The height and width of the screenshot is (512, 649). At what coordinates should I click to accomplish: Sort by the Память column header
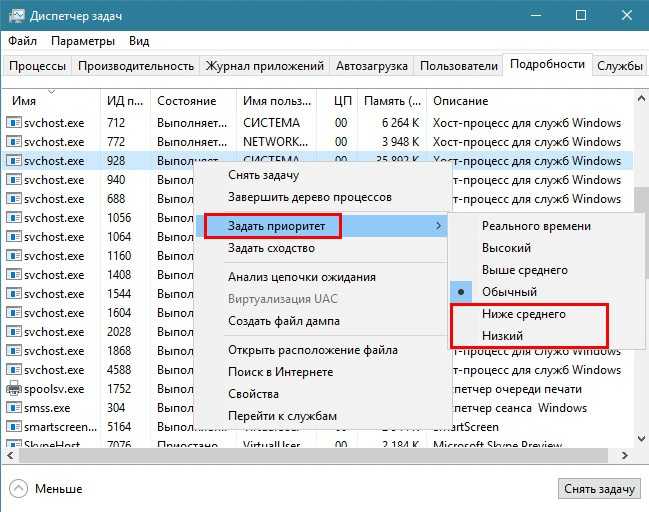click(392, 101)
